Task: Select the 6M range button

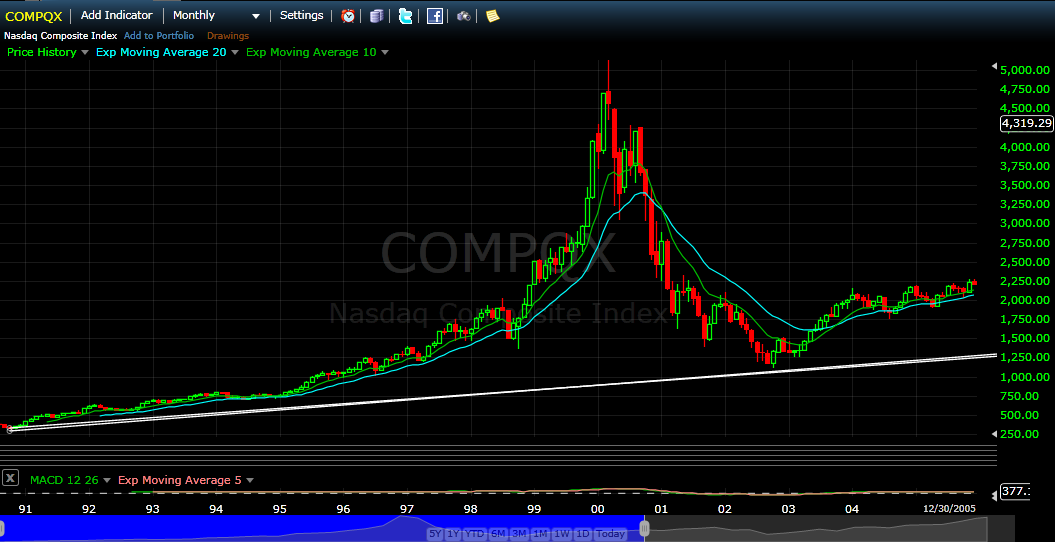Action: [x=498, y=534]
